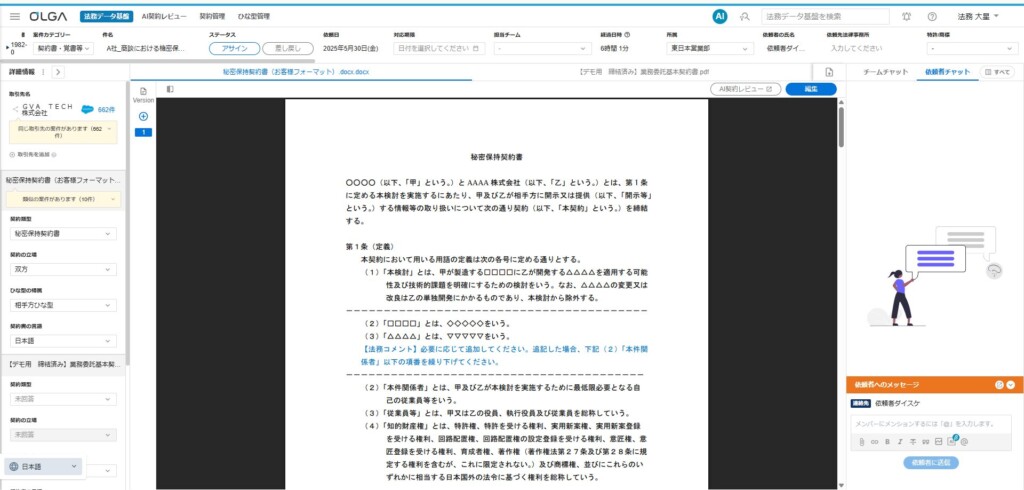Screen dimensions: 1024x490
Task: Click the share icon beside GVA TECH
Action: (16, 109)
